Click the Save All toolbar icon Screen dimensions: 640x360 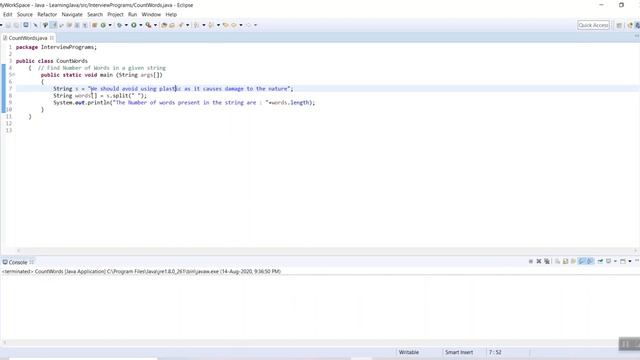coord(16,25)
